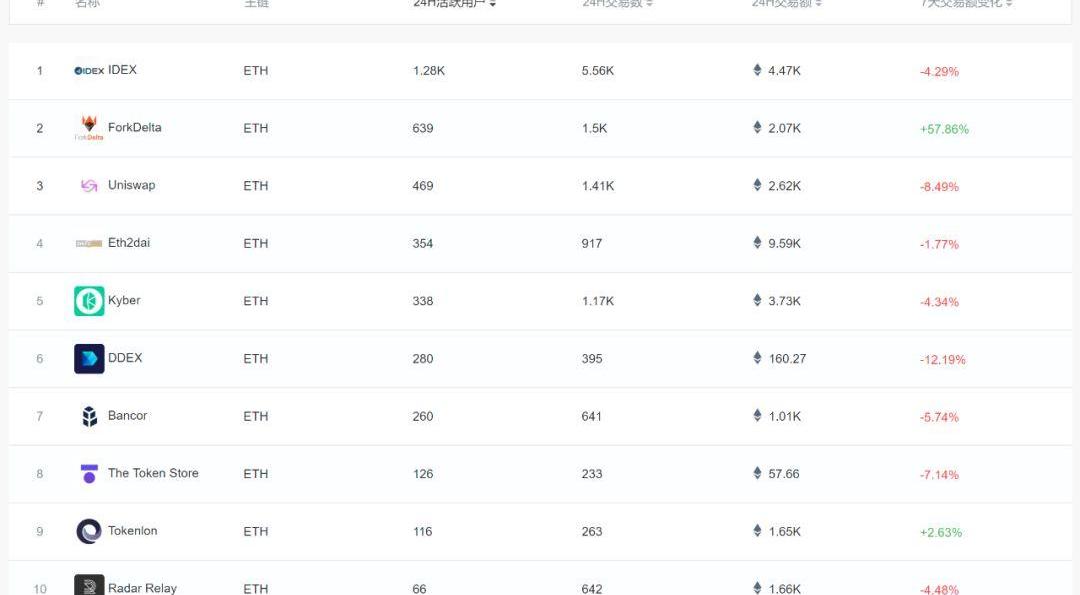The height and width of the screenshot is (595, 1080).
Task: Open the blue DDEX logo icon
Action: point(89,359)
